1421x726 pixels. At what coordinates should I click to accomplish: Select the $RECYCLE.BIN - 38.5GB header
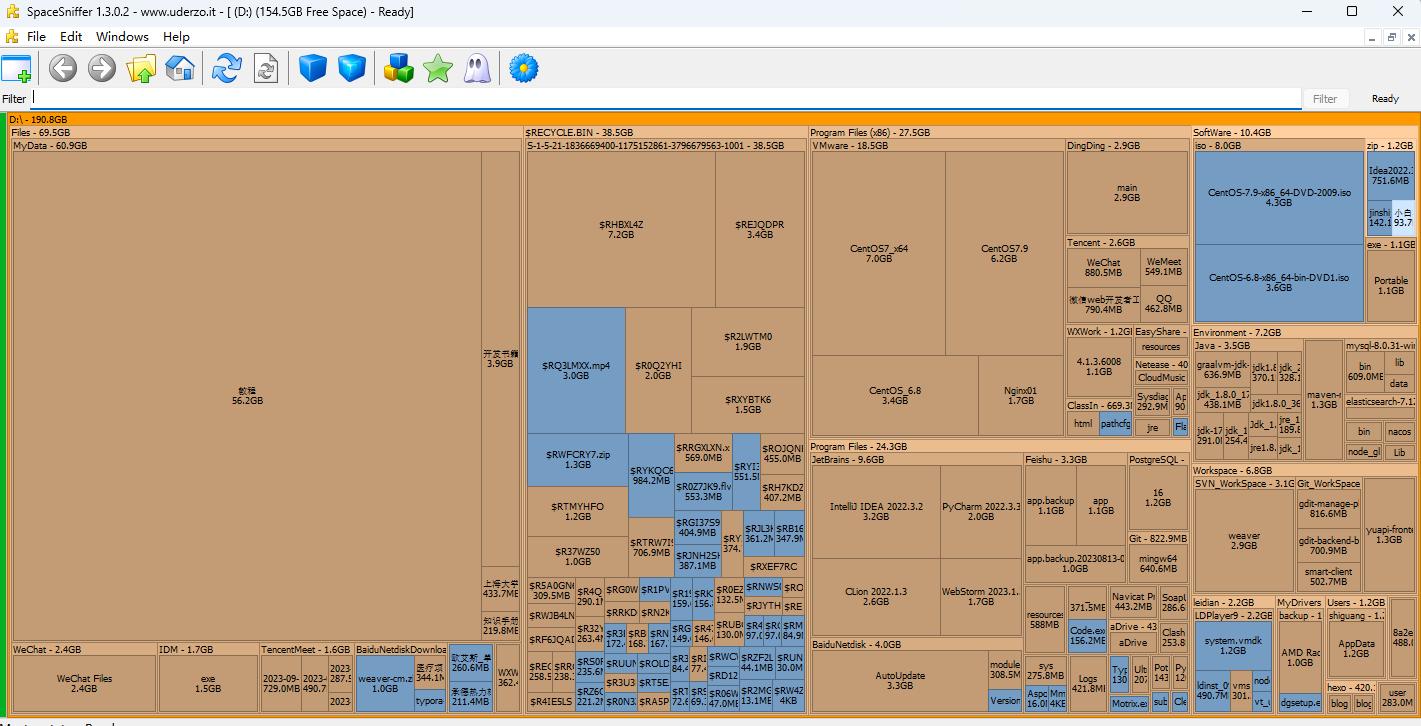tap(665, 132)
